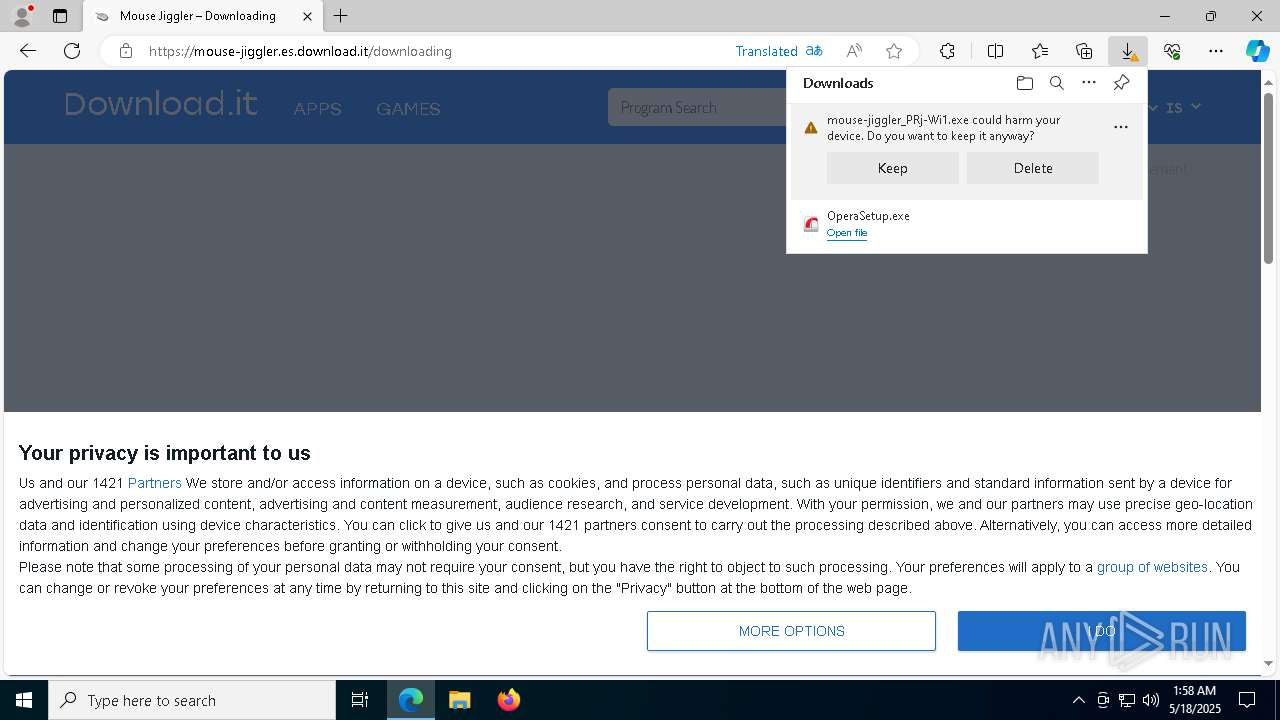Launch Firefox from taskbar
The width and height of the screenshot is (1280, 720).
[508, 700]
